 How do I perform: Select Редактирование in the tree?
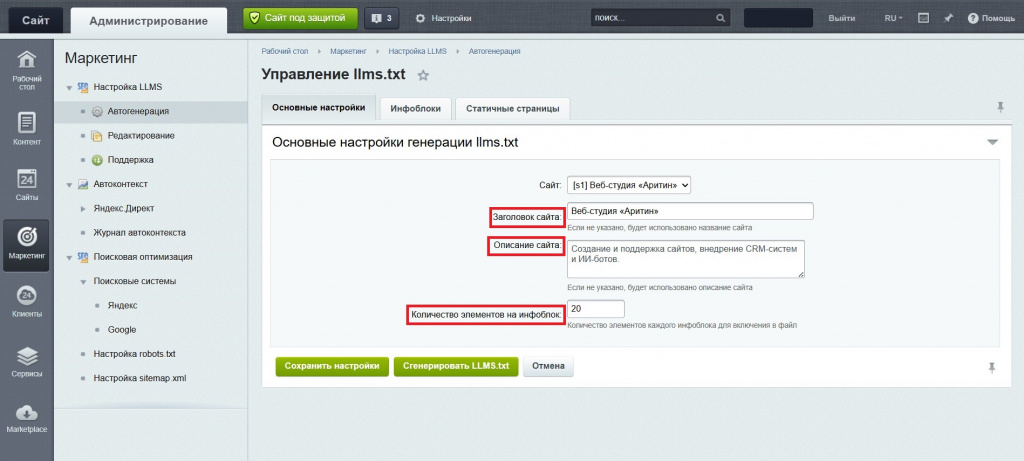(x=141, y=136)
